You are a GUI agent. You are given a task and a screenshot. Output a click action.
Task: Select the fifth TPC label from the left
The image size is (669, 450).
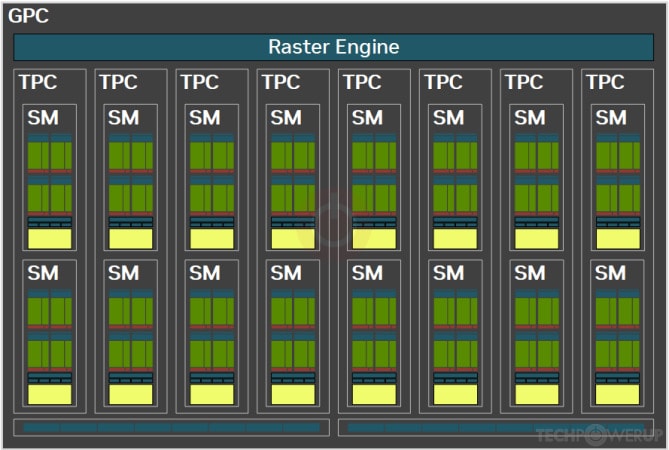tap(362, 83)
